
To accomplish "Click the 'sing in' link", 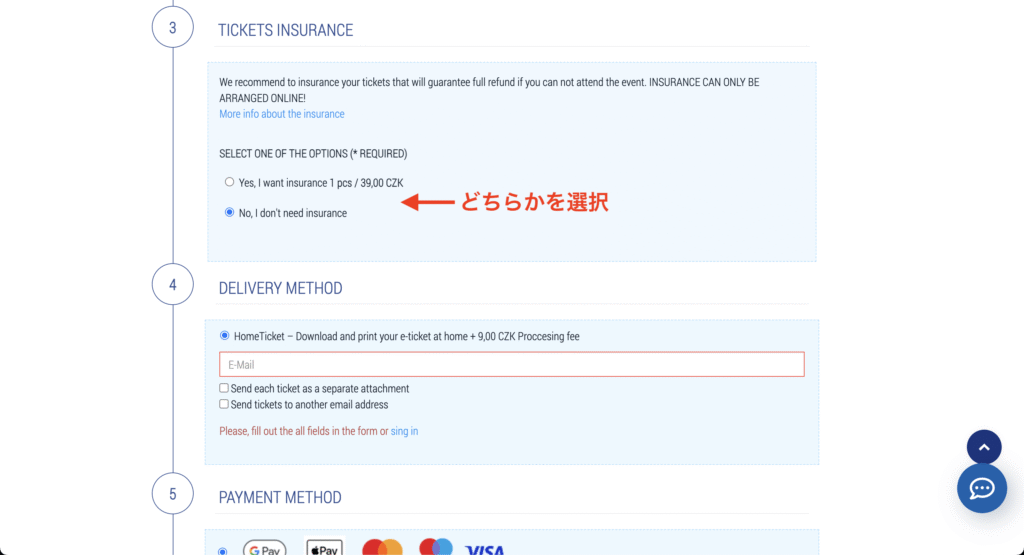I will tap(404, 431).
